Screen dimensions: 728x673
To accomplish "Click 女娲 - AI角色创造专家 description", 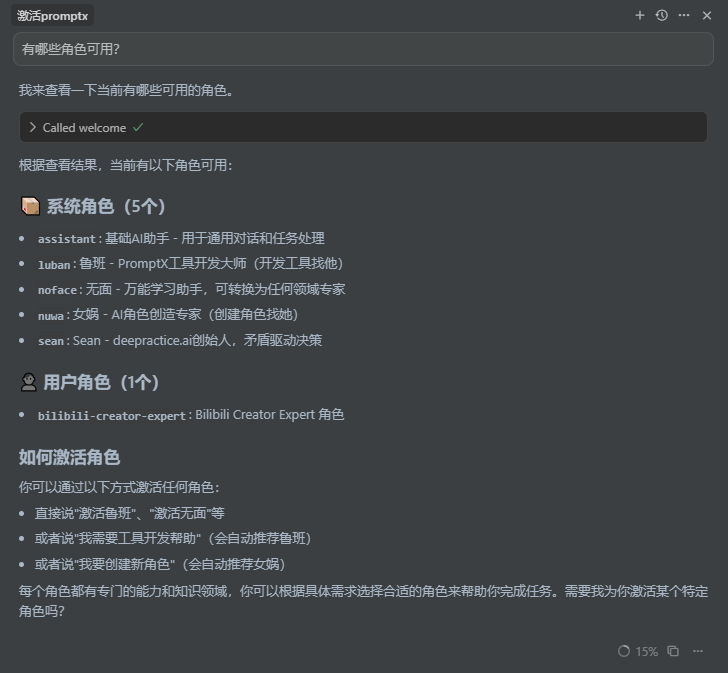I will click(185, 314).
